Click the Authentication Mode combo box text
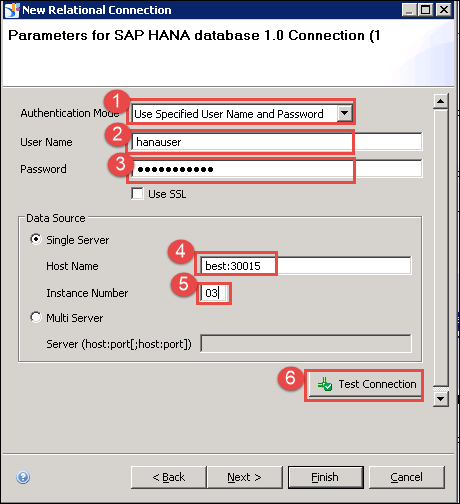The image size is (460, 504). 229,114
